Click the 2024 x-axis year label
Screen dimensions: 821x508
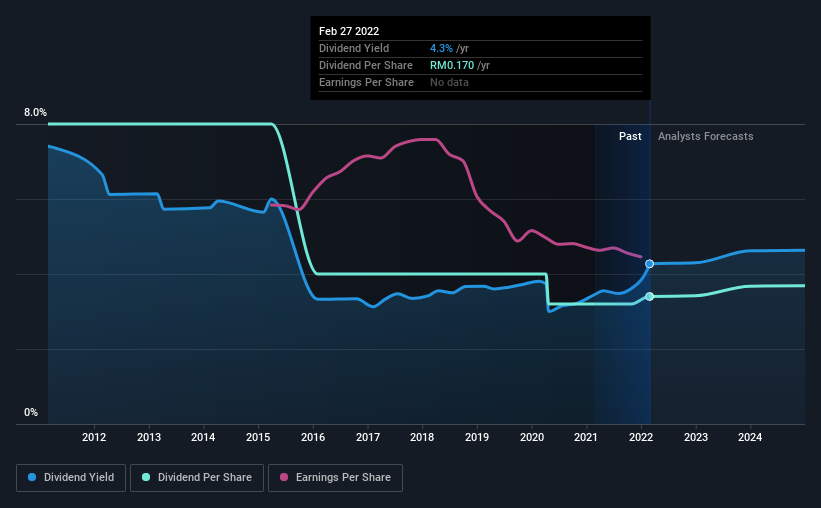(x=750, y=437)
